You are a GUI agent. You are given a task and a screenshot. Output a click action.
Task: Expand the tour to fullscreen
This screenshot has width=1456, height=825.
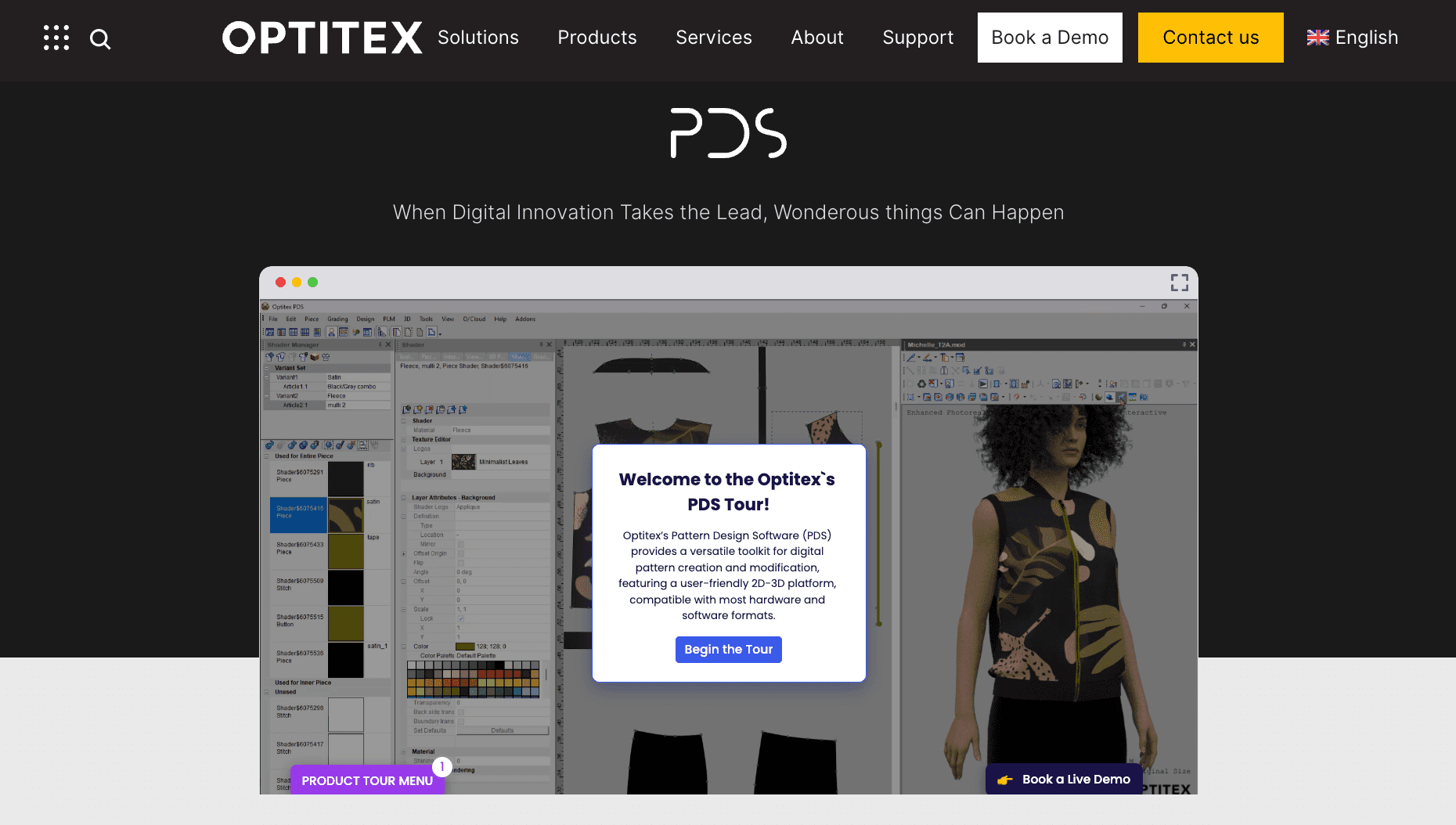[x=1179, y=283]
